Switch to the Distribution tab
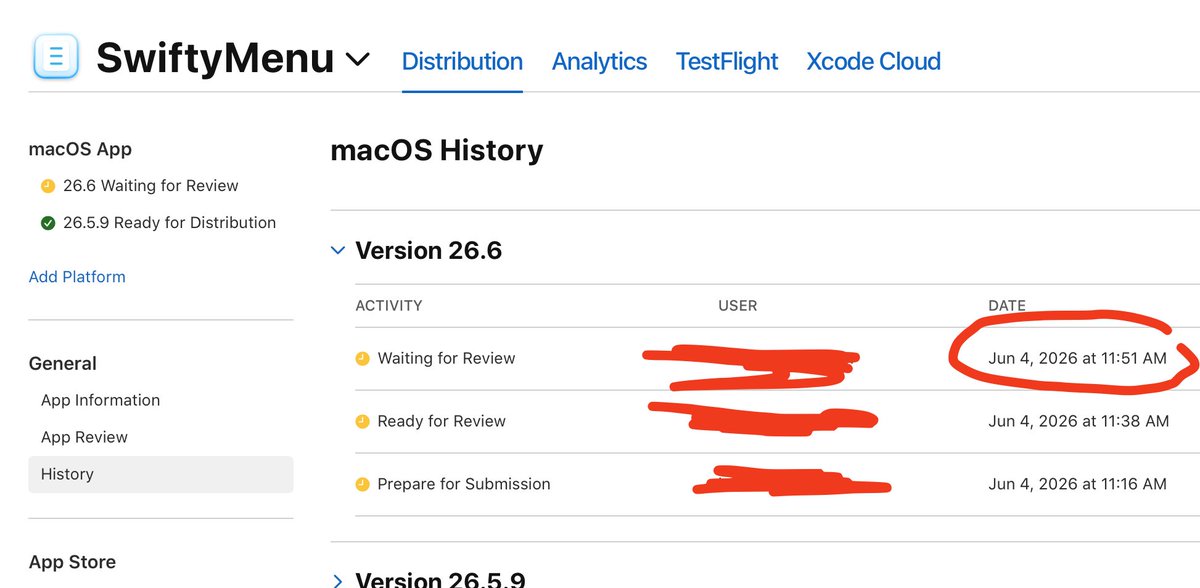The height and width of the screenshot is (588, 1200). tap(462, 61)
